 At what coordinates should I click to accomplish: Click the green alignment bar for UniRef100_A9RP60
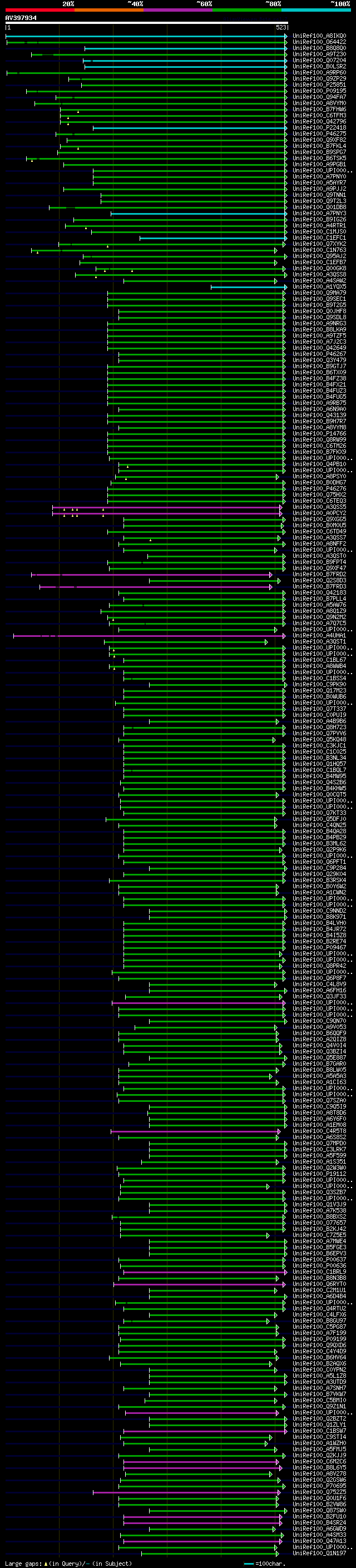tap(147, 72)
